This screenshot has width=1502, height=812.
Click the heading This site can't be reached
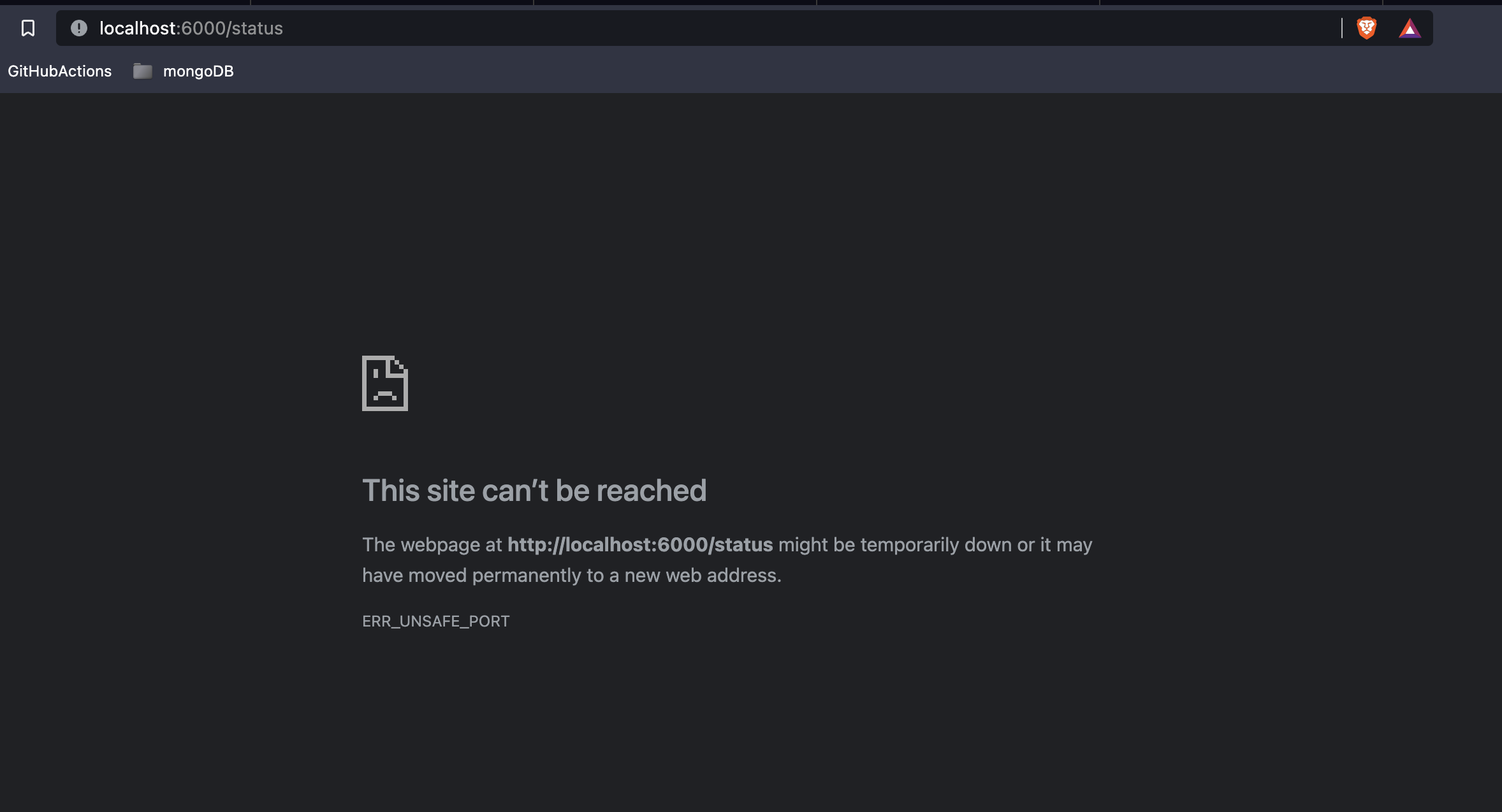point(534,489)
